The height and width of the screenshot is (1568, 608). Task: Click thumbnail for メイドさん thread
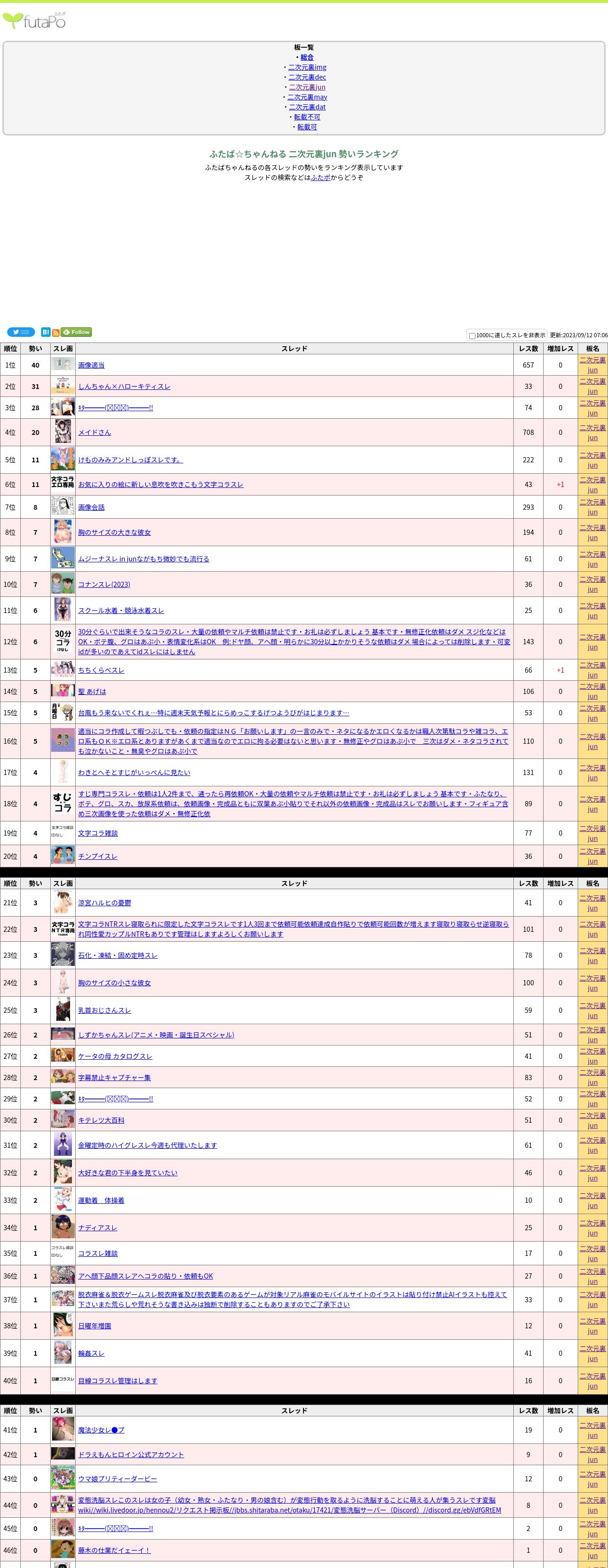click(63, 432)
